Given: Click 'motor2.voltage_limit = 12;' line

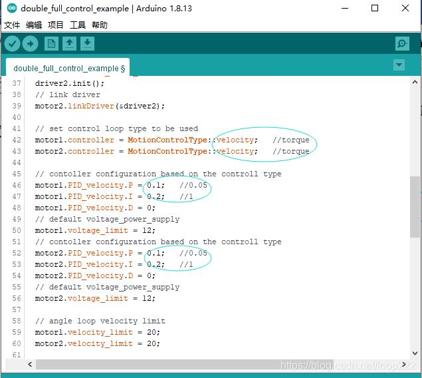Looking at the screenshot, I should coord(95,298).
